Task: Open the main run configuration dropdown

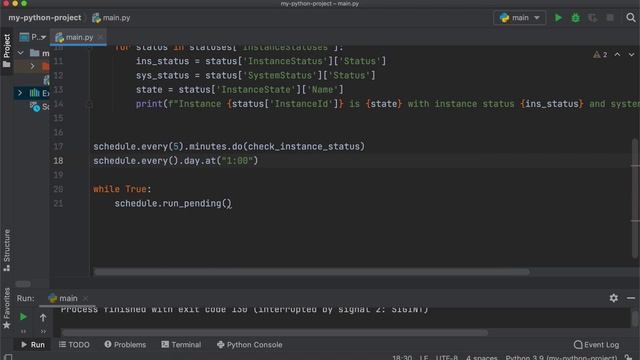Action: pyautogui.click(x=520, y=18)
